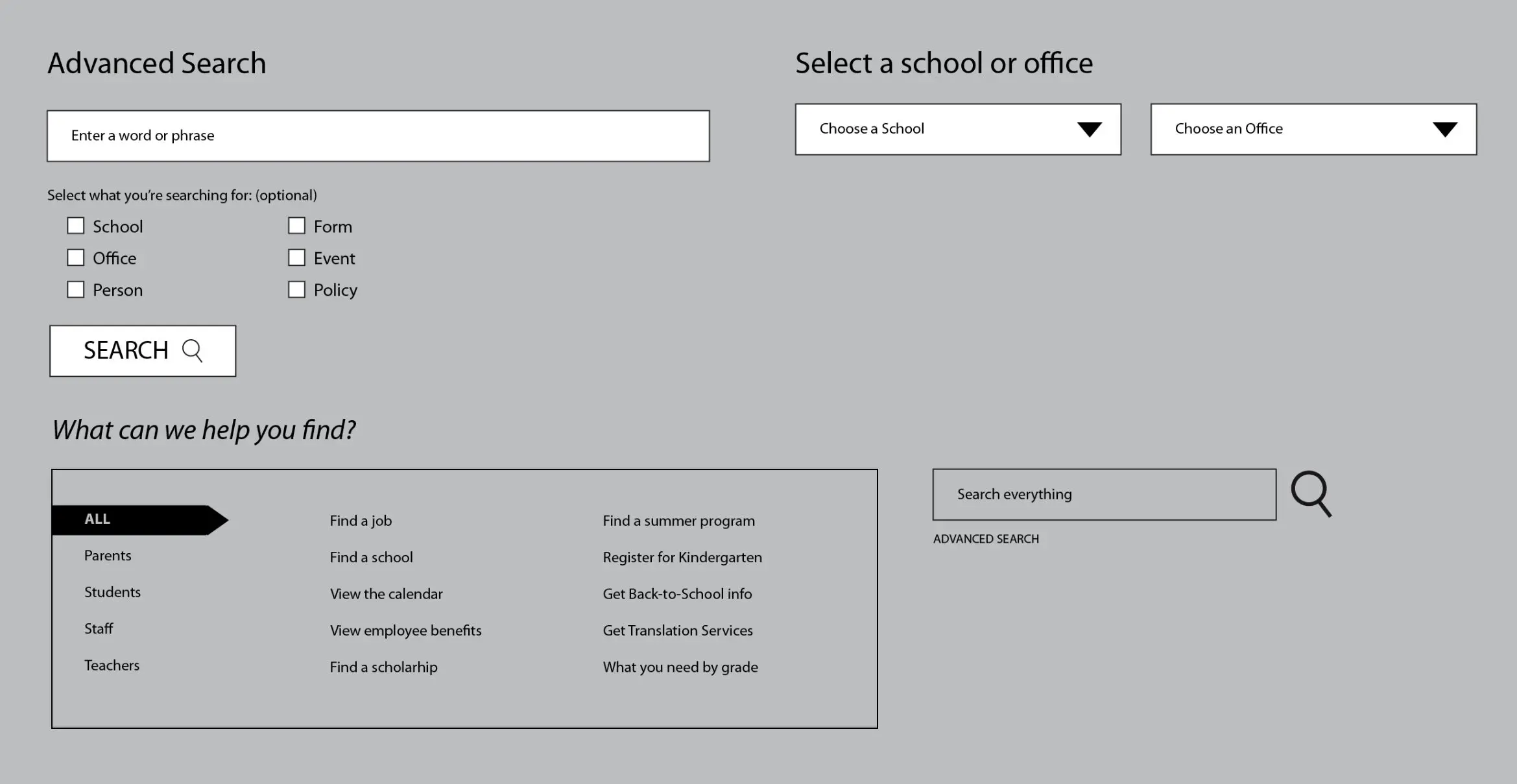The height and width of the screenshot is (784, 1517).
Task: Choose the Teachers category
Action: pyautogui.click(x=112, y=665)
